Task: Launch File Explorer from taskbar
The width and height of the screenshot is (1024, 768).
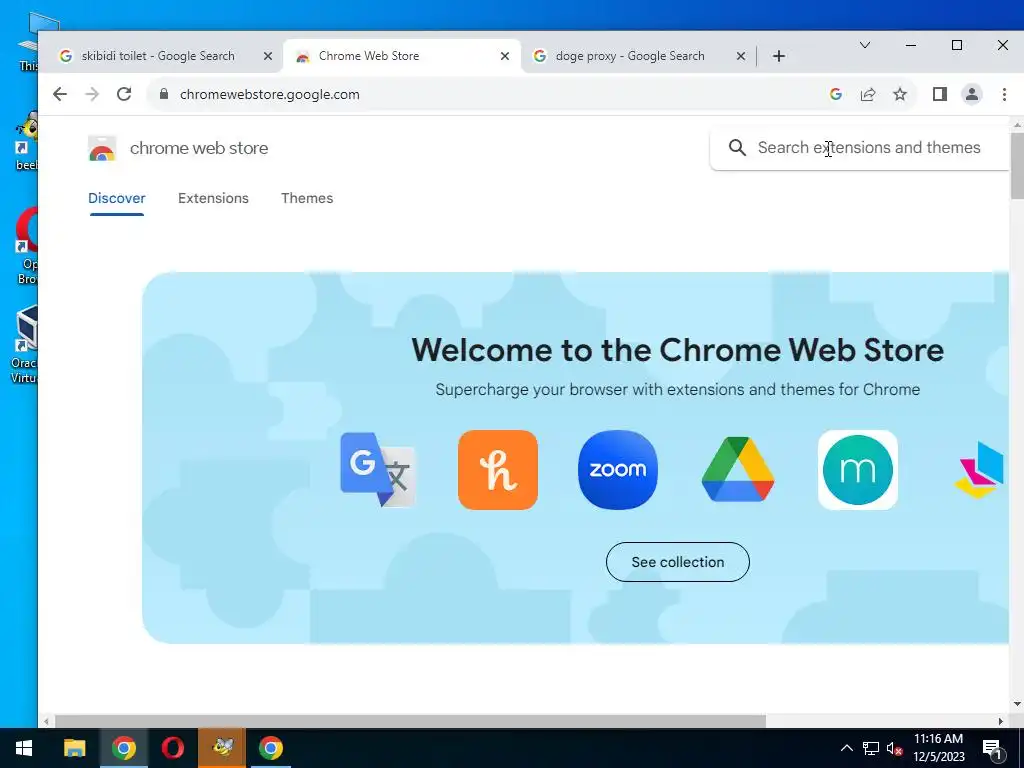Action: pos(74,748)
